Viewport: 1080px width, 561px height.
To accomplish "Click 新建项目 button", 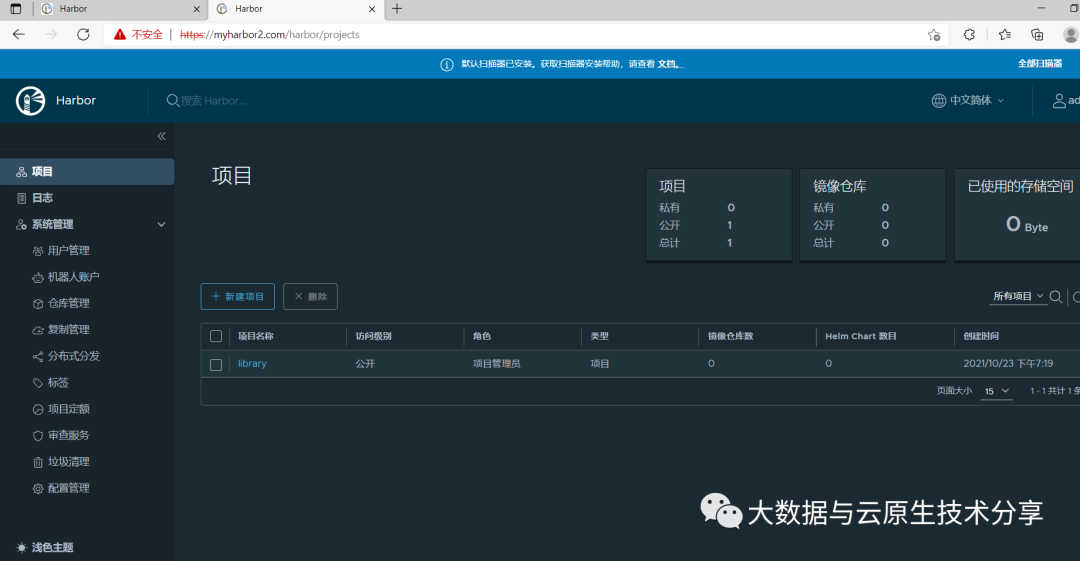I will (238, 296).
